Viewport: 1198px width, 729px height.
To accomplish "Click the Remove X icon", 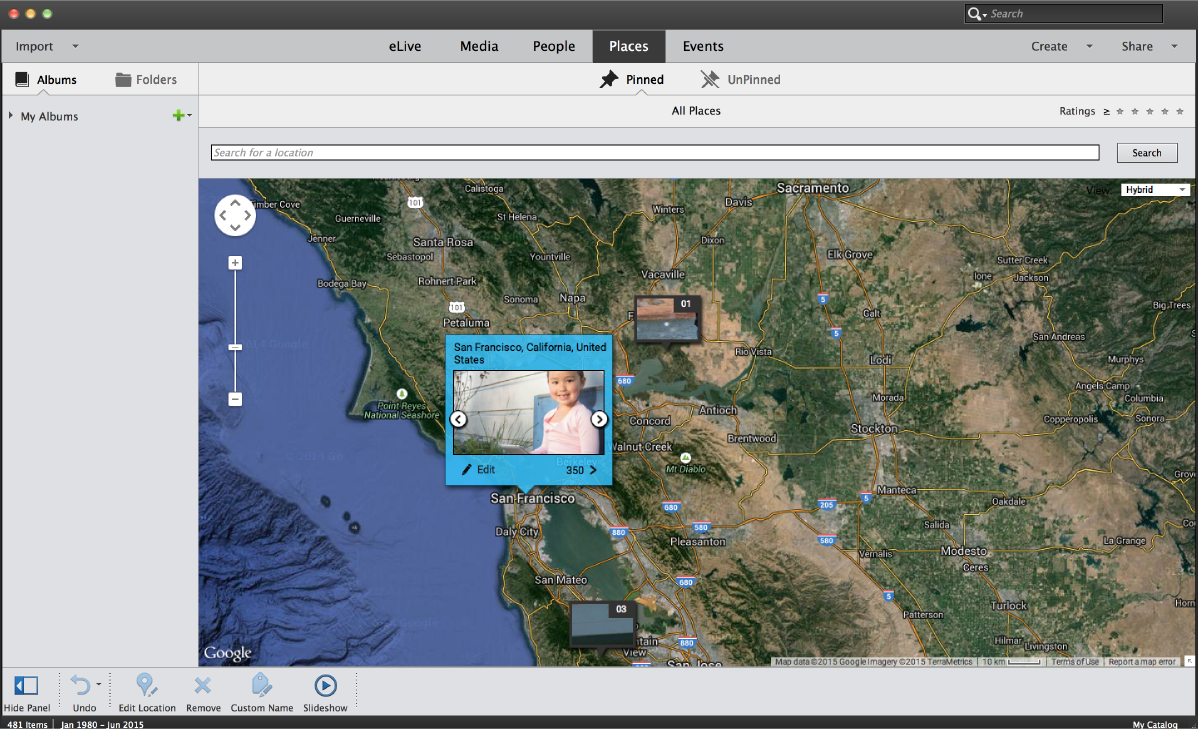I will point(202,685).
